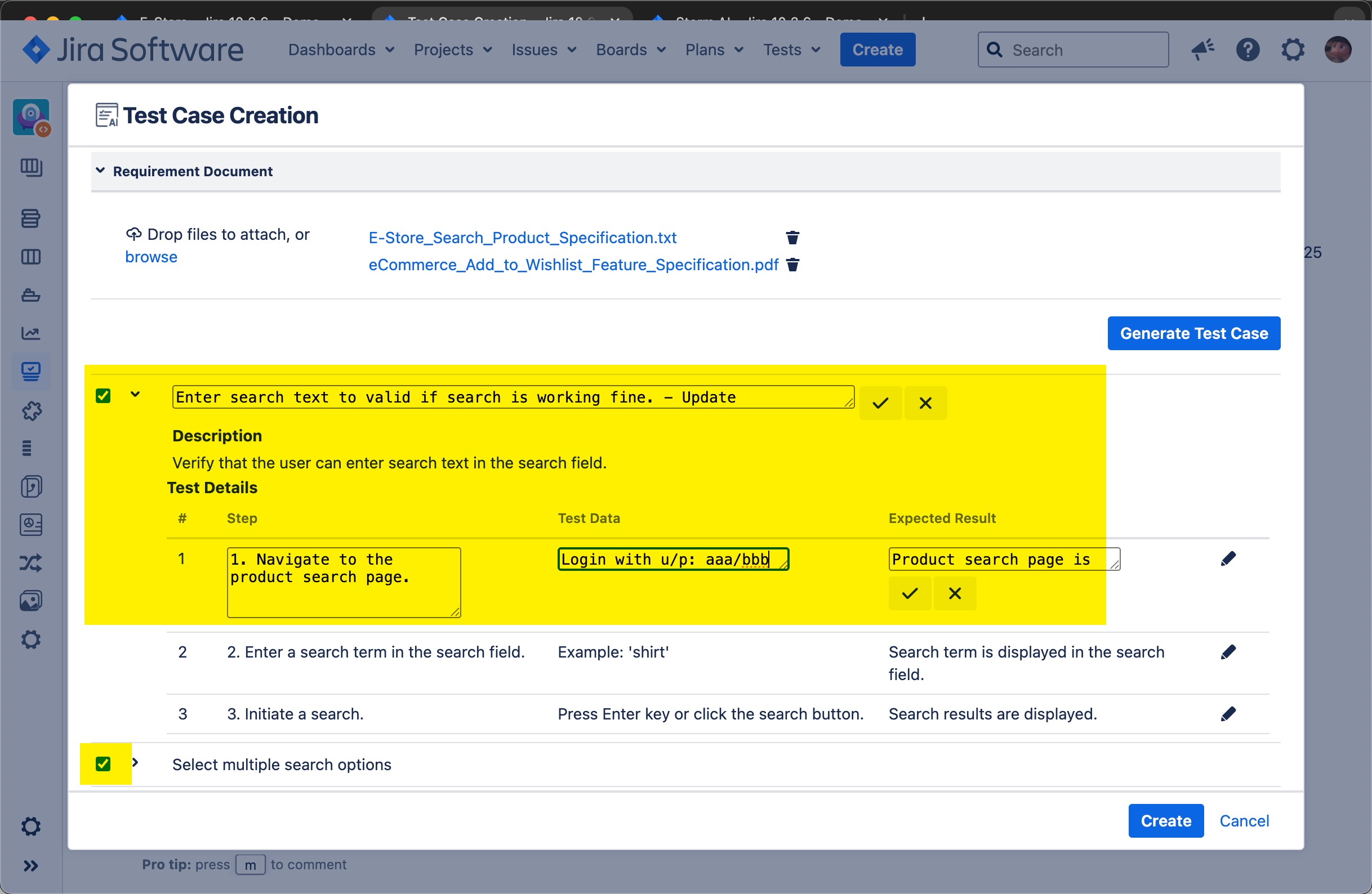Click the browse link to attach files
Screen dimensions: 1372x894
(x=151, y=257)
